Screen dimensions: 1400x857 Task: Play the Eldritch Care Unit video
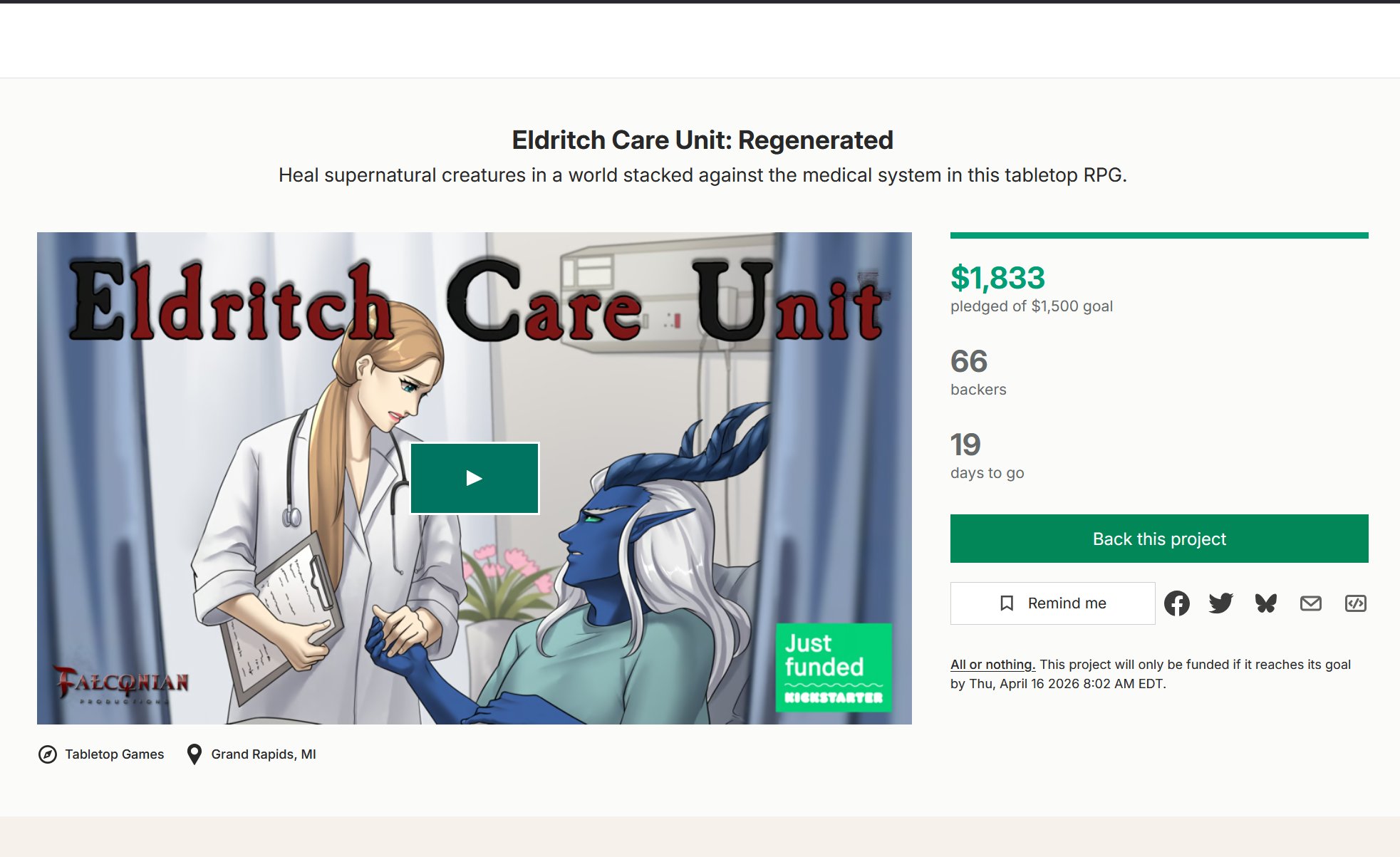475,478
